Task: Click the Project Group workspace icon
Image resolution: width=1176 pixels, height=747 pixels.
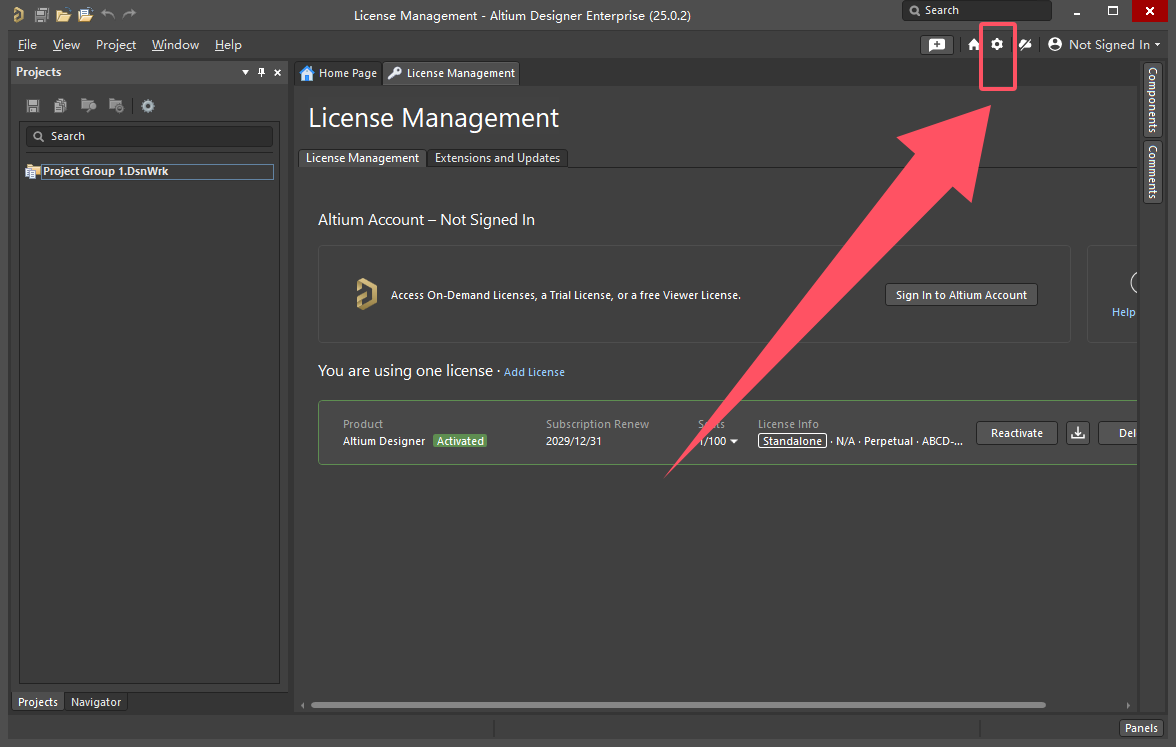Action: [32, 172]
